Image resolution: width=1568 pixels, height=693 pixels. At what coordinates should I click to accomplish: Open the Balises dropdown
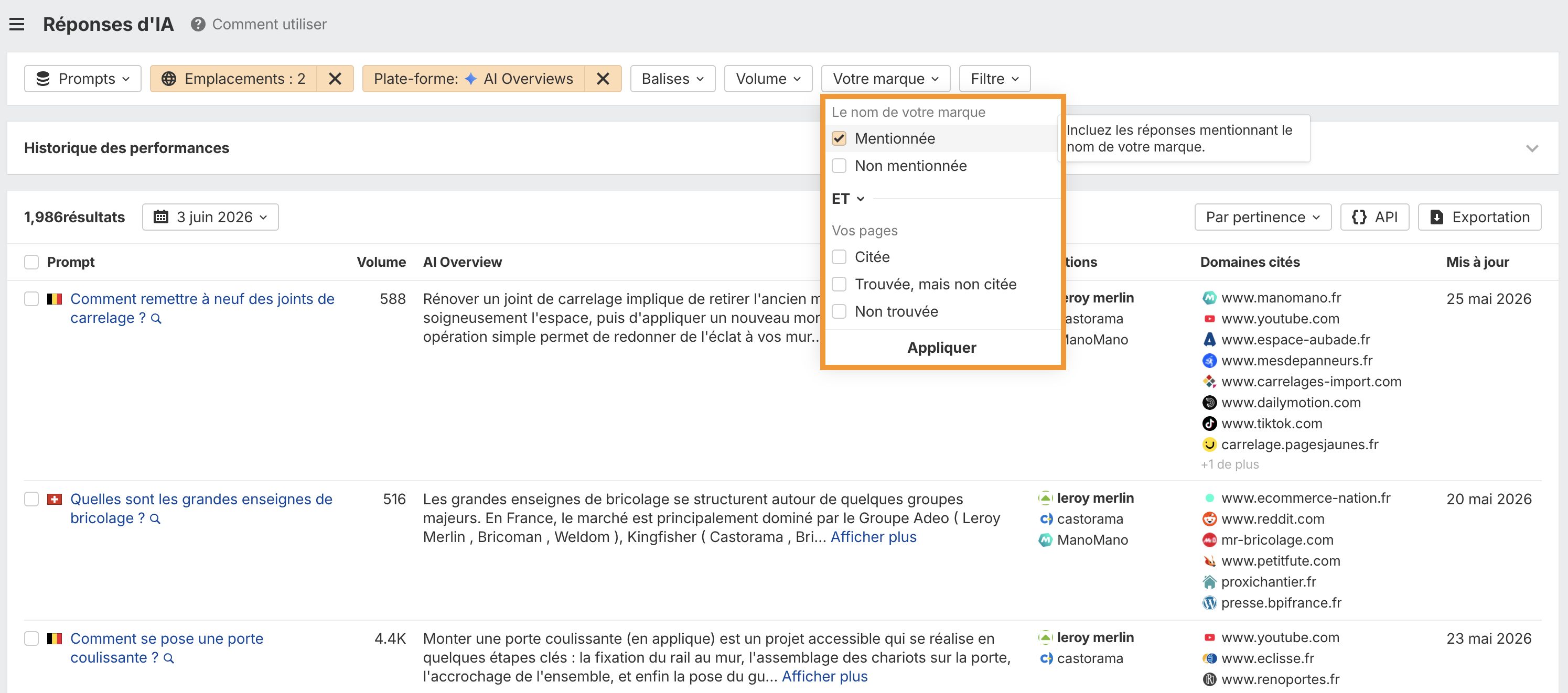point(673,79)
